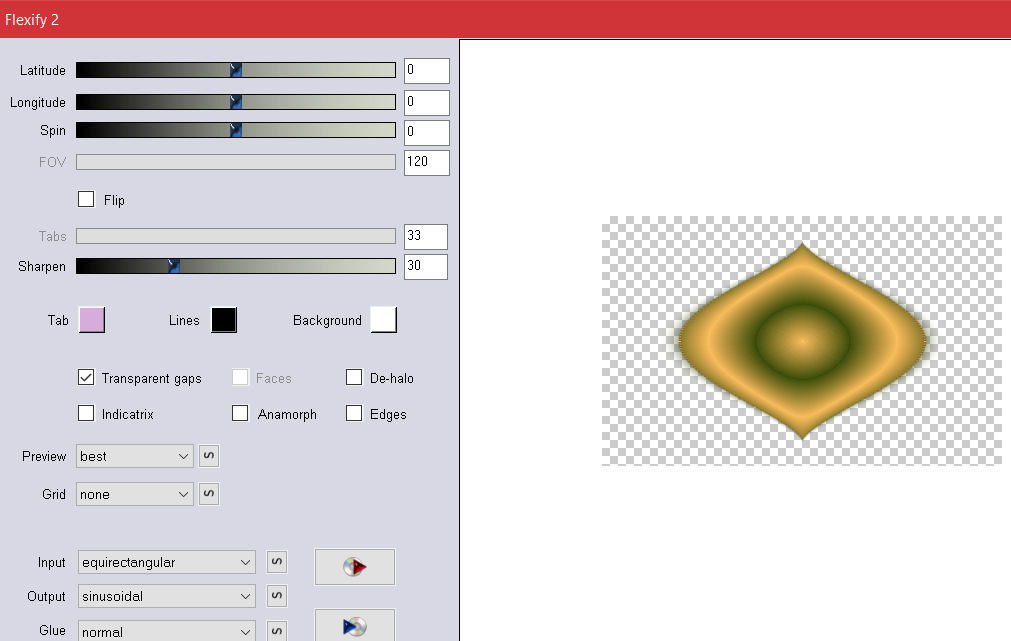This screenshot has height=641, width=1011.
Task: Open the Tab color swatch
Action: 91,320
